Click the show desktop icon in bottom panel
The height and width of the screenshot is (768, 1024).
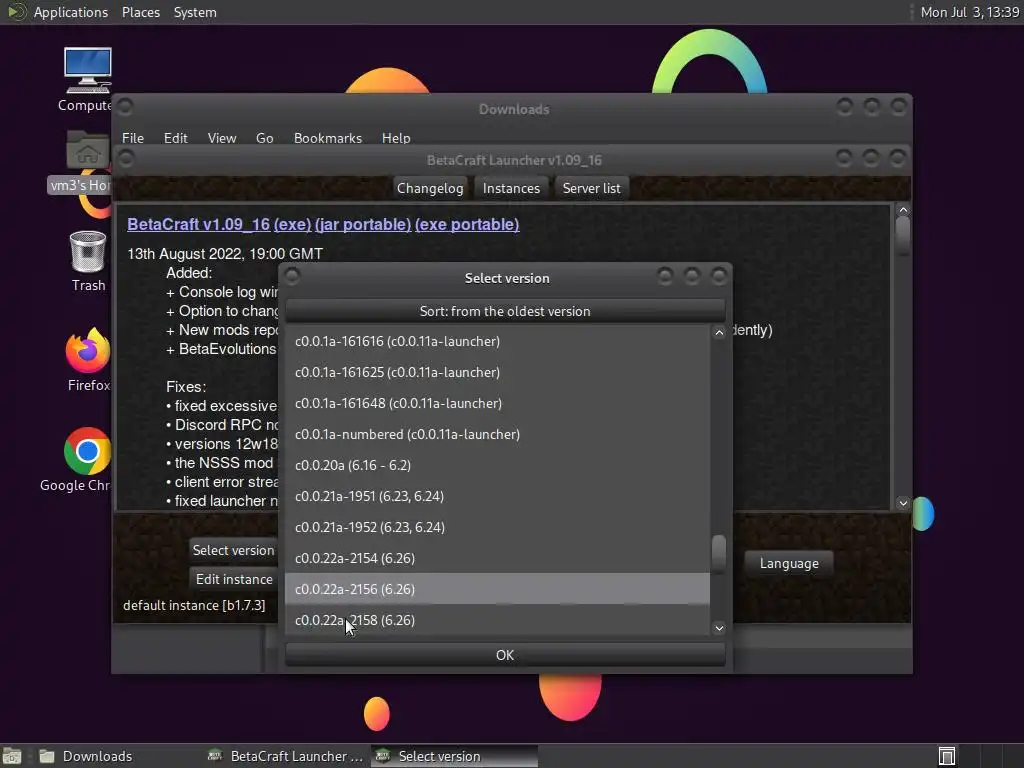click(x=12, y=756)
